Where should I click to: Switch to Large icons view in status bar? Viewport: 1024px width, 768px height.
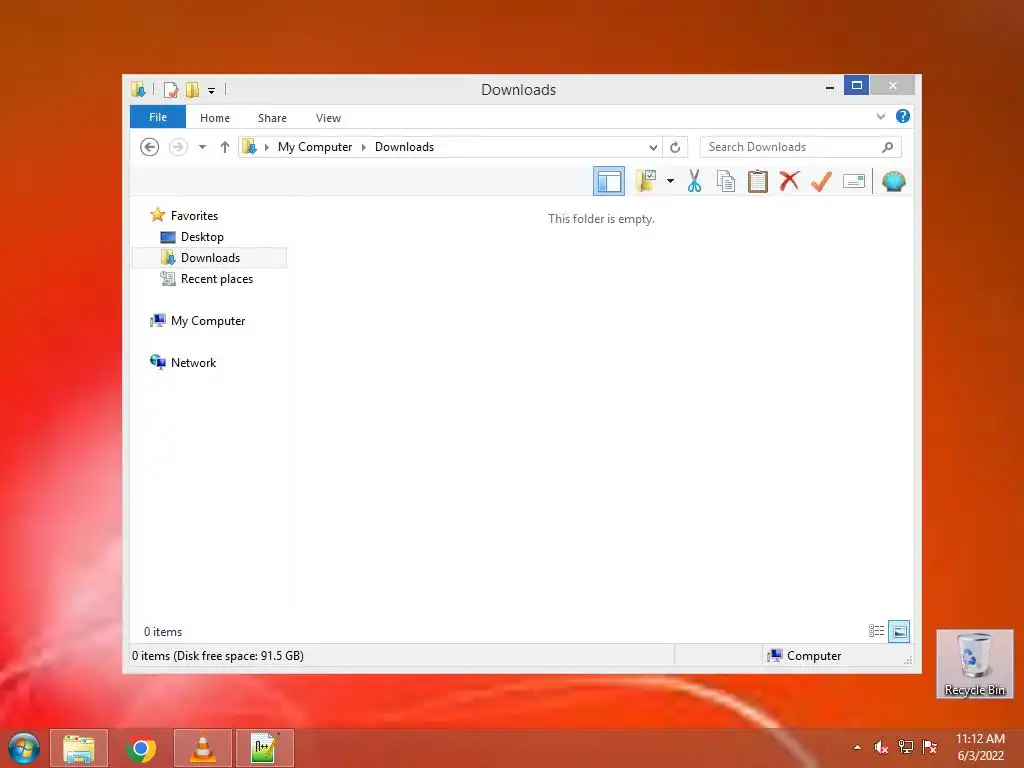pyautogui.click(x=899, y=631)
